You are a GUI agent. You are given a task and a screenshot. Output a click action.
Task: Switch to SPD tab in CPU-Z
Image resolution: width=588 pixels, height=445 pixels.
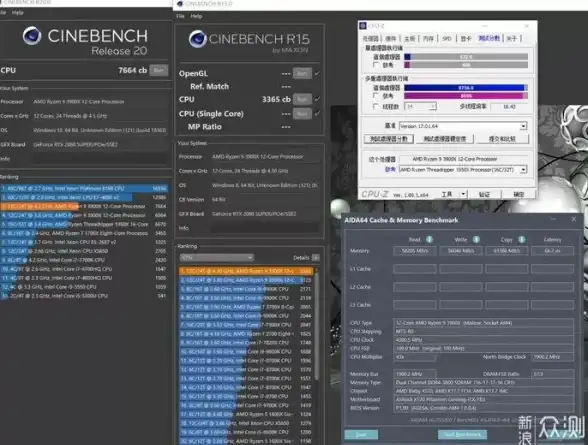[x=447, y=38]
